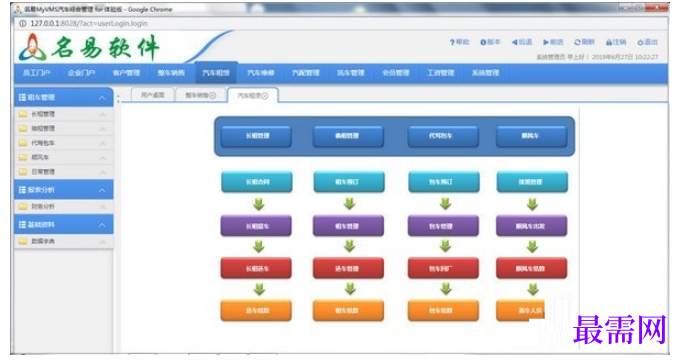The height and width of the screenshot is (361, 685).
Task: Open the 洗车管理 navigation item
Action: [x=351, y=73]
